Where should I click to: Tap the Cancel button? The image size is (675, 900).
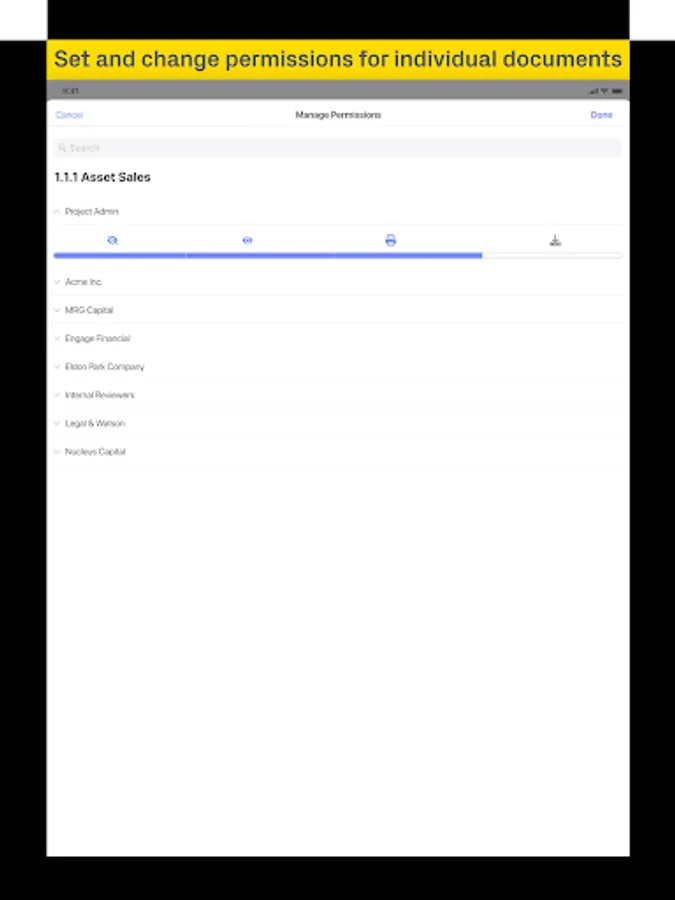tap(69, 115)
